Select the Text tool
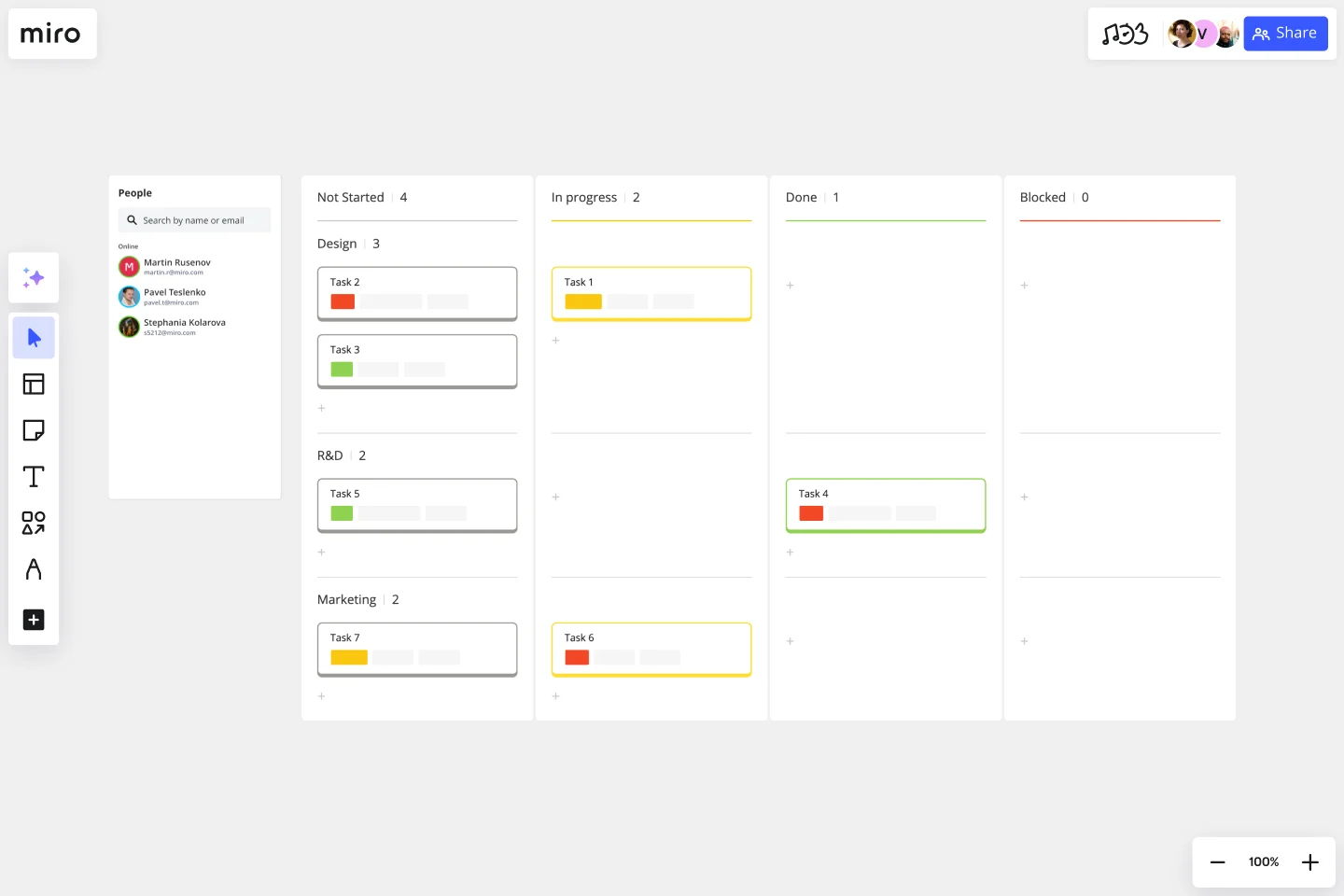The height and width of the screenshot is (896, 1344). coord(34,477)
